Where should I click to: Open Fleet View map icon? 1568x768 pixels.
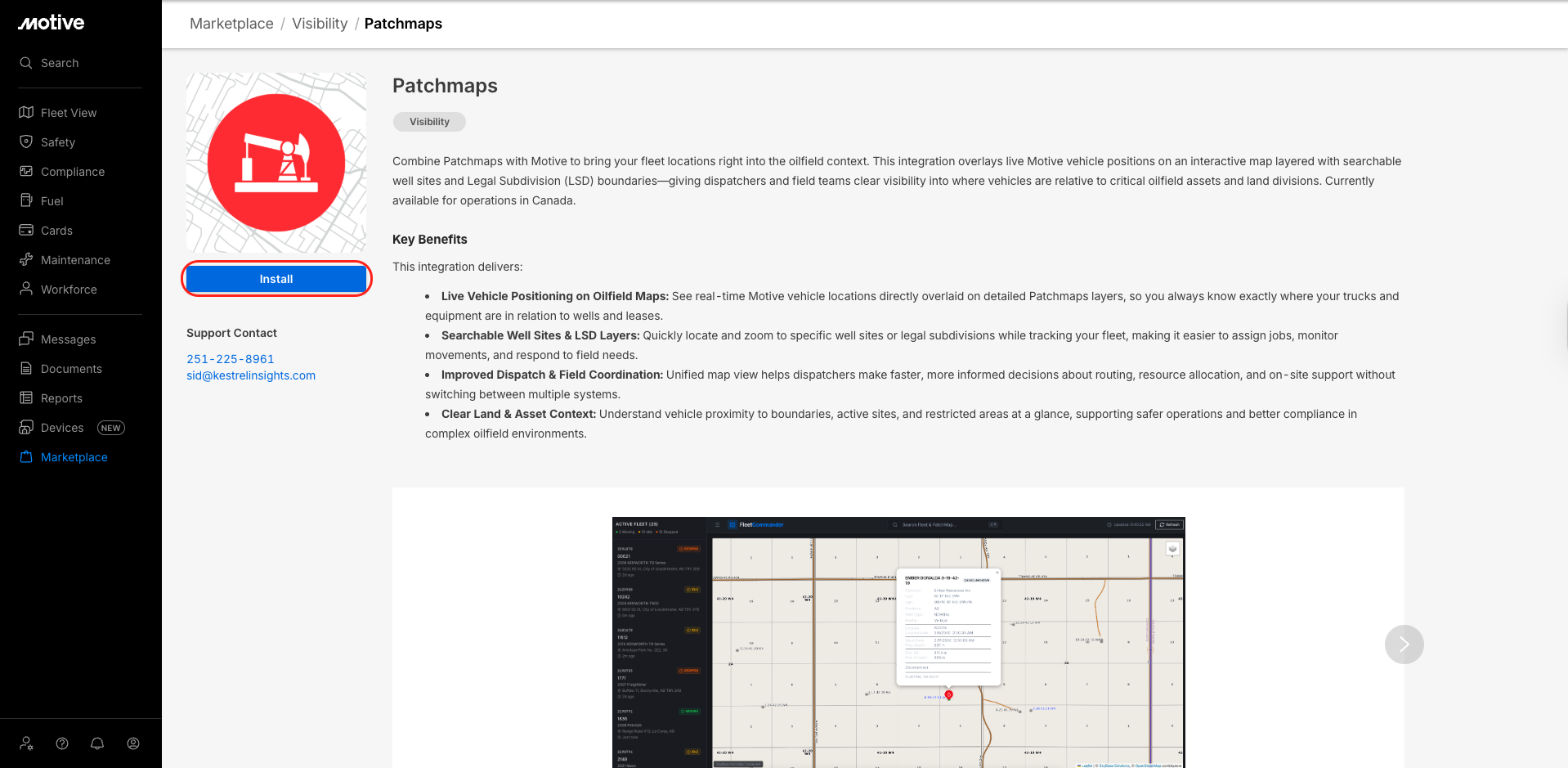26,113
